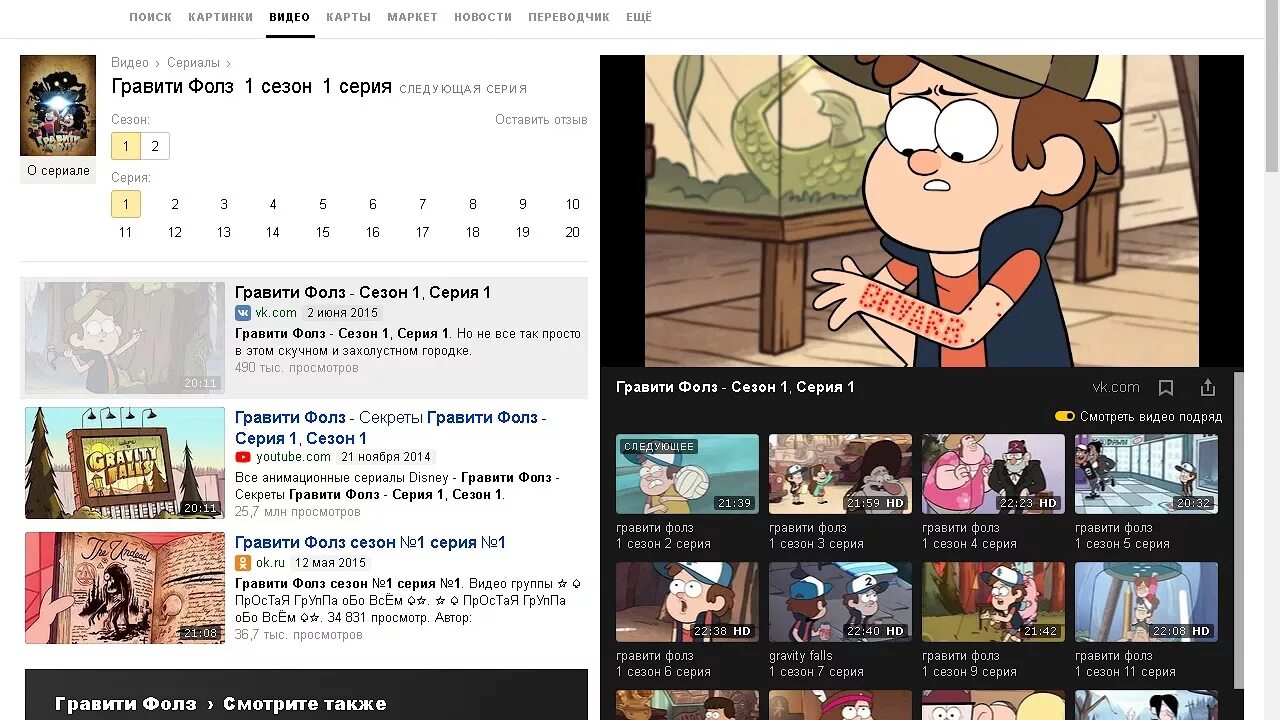The image size is (1280, 720).
Task: Open the Undead journal page thumbnail
Action: (x=125, y=588)
